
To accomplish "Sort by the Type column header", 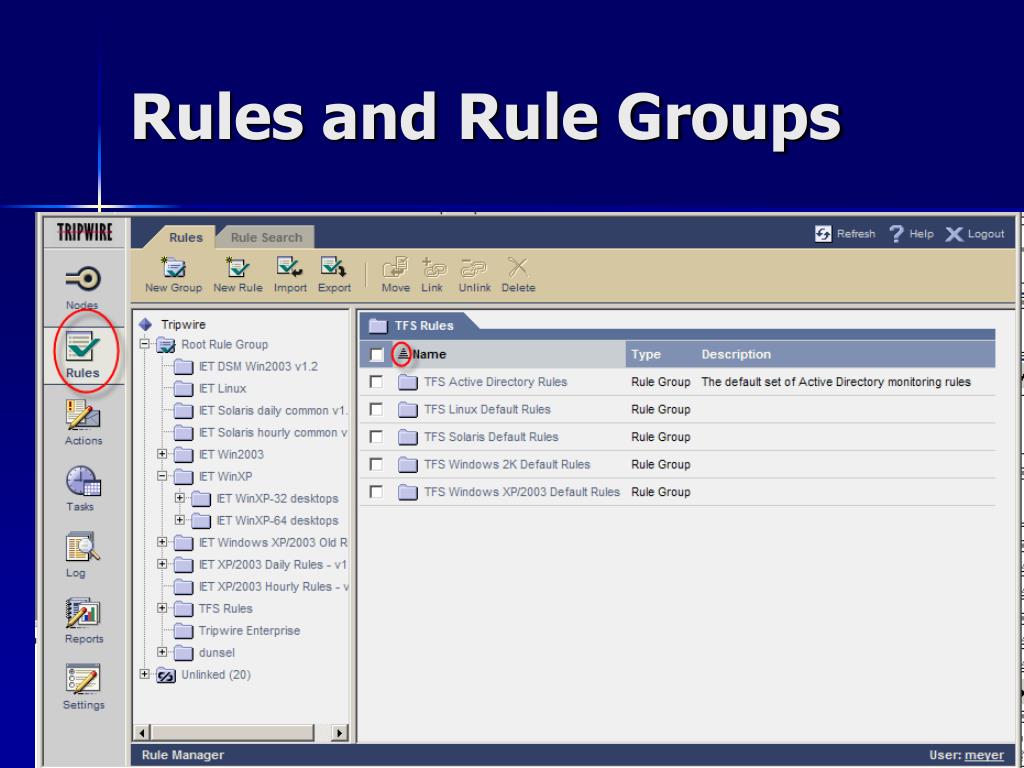I will [646, 354].
